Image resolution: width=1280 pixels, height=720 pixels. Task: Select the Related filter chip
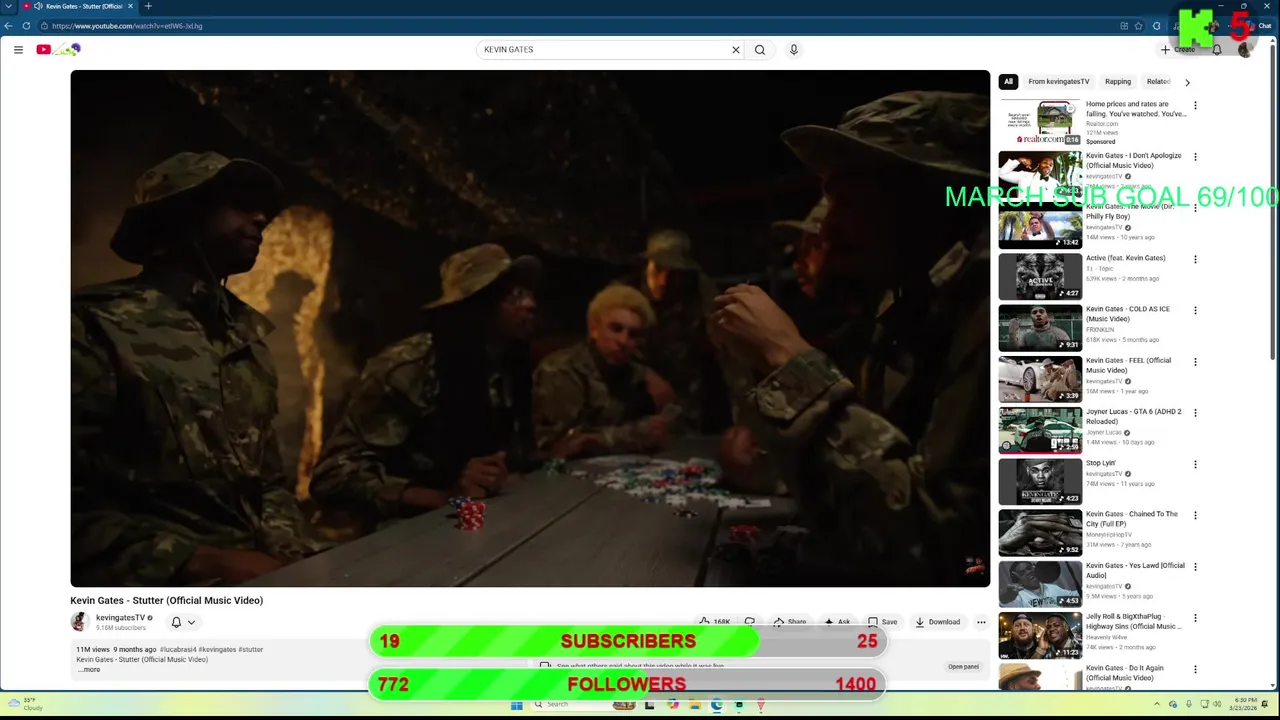click(1158, 82)
